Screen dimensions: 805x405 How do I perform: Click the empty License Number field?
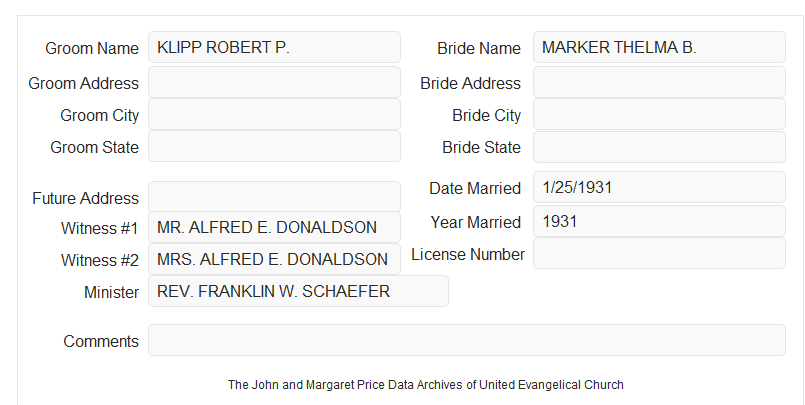click(659, 253)
